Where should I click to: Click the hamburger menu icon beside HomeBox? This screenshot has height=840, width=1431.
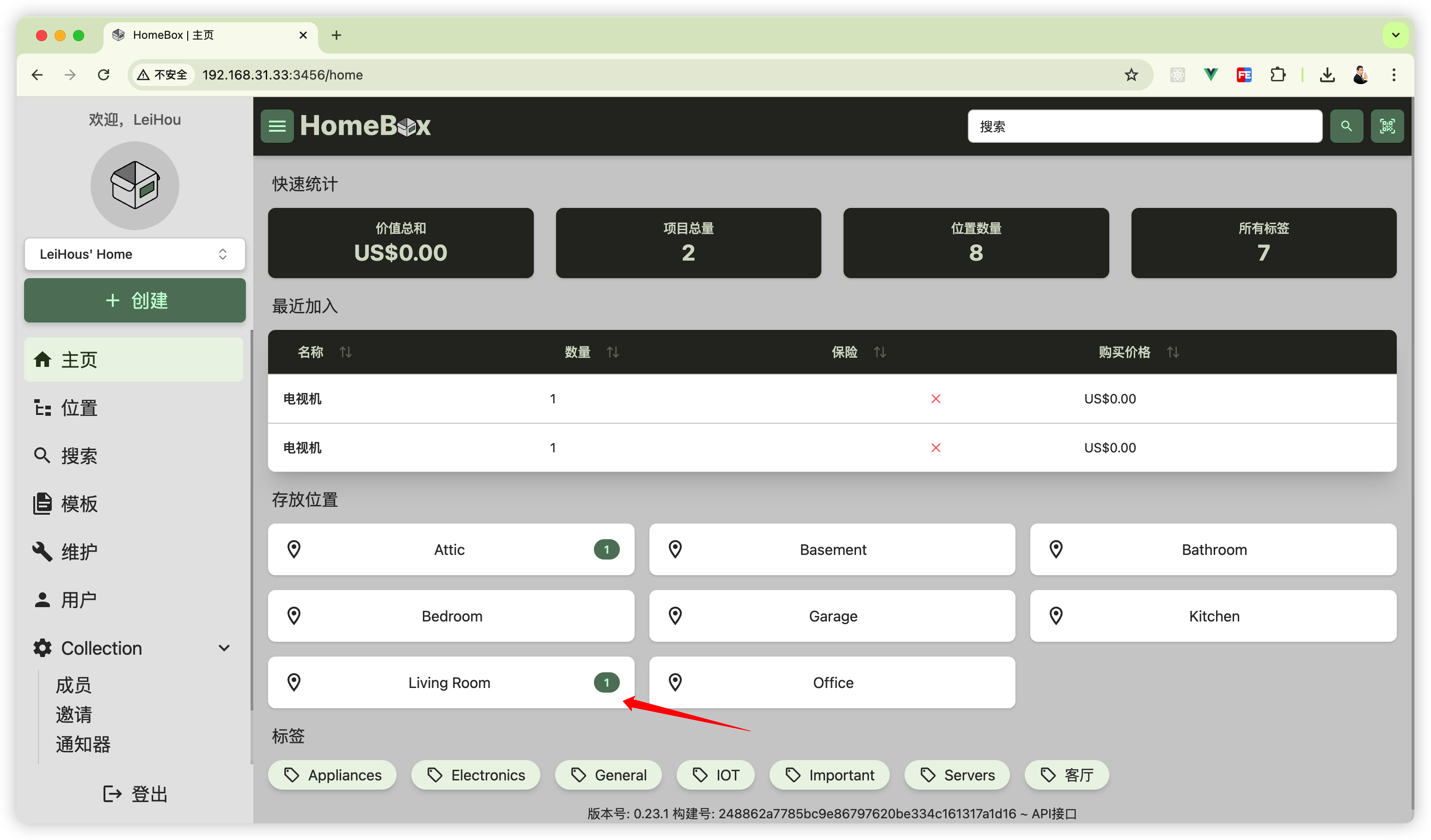coord(276,125)
